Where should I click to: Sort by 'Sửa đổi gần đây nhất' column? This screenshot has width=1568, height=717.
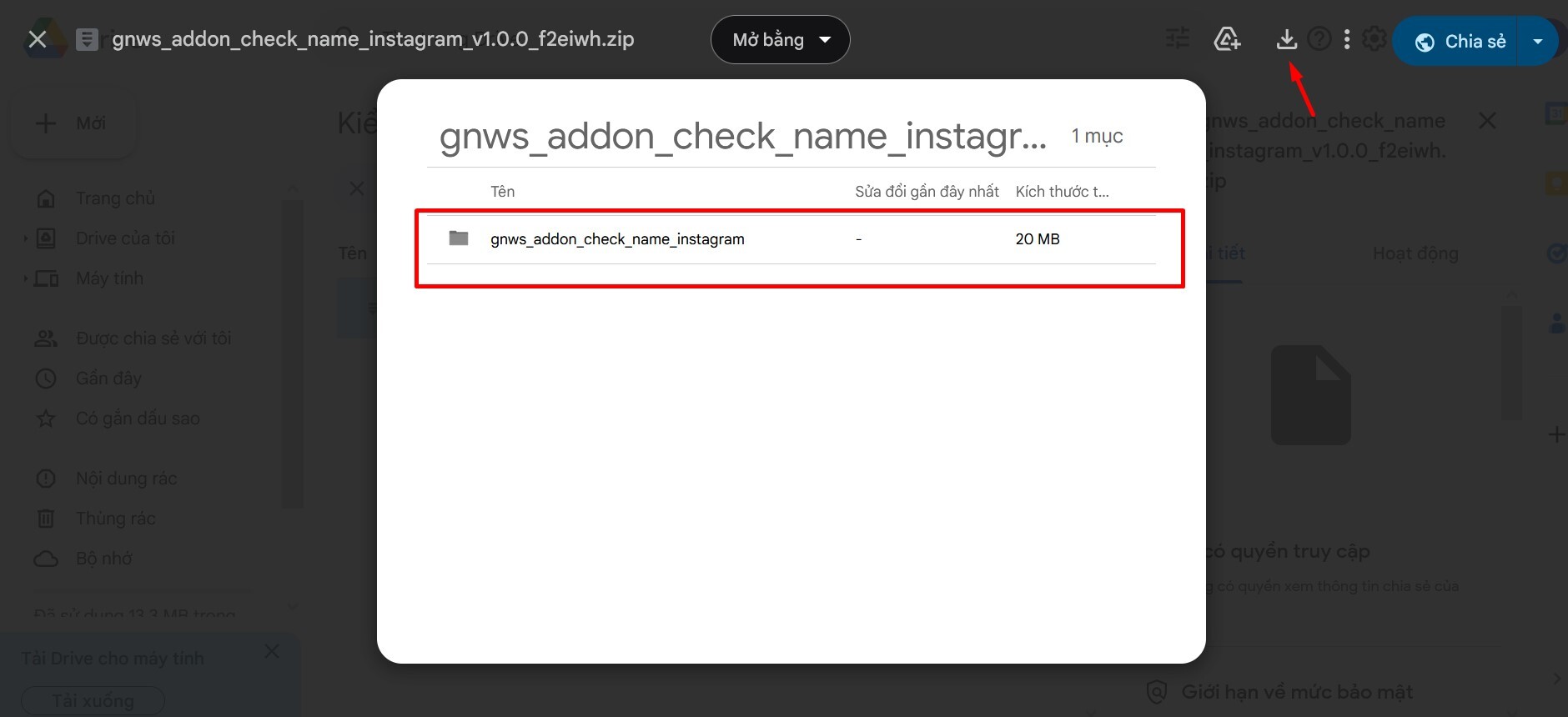coord(927,192)
